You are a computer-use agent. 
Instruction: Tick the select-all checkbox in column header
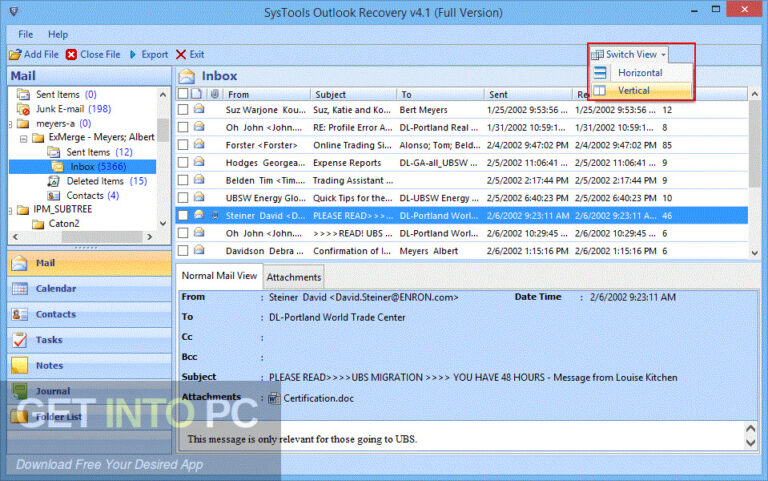tap(183, 94)
